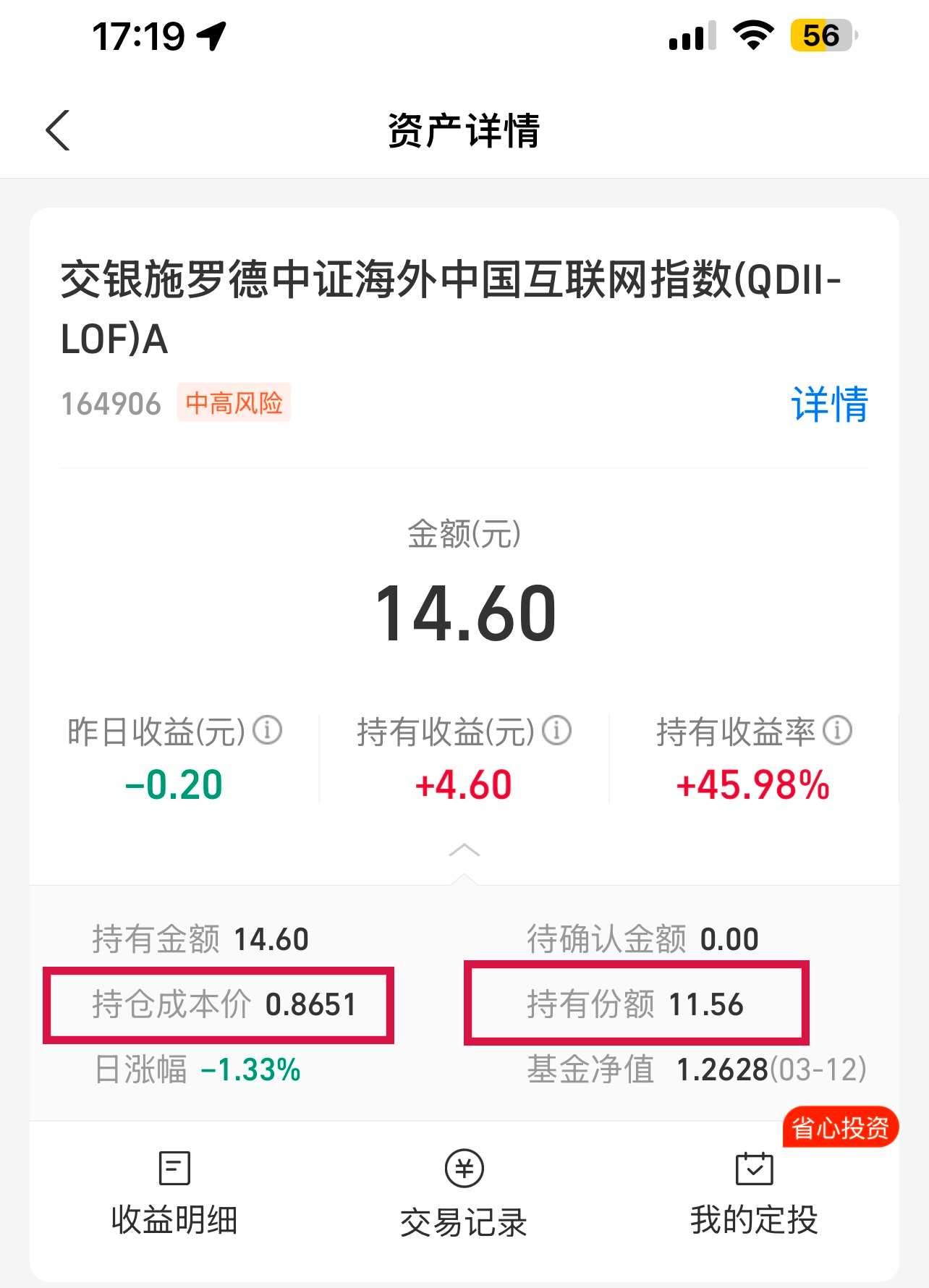The width and height of the screenshot is (929, 1288).
Task: Tap the fund code 164906
Action: click(x=111, y=404)
